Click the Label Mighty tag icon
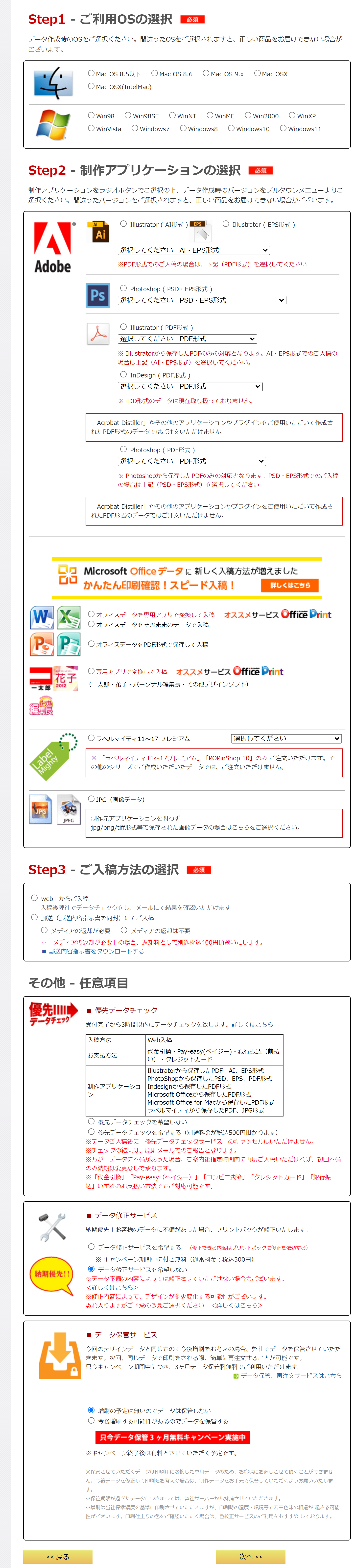This screenshot has width=355, height=1568. point(53,757)
